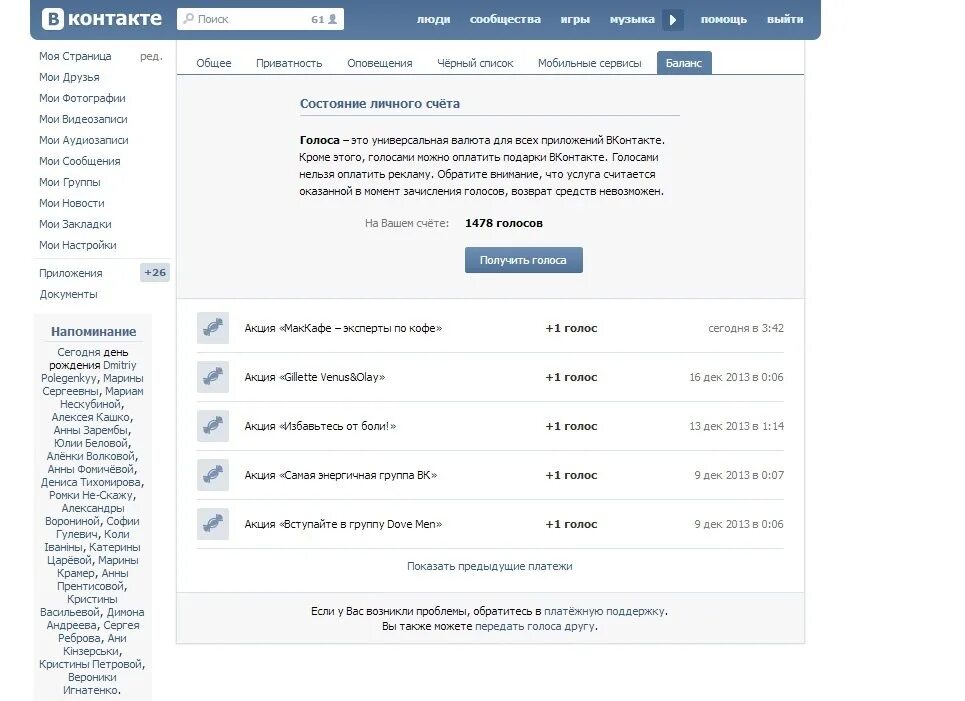This screenshot has height=701, width=965.
Task: Click the ред. edit link
Action: pos(151,56)
